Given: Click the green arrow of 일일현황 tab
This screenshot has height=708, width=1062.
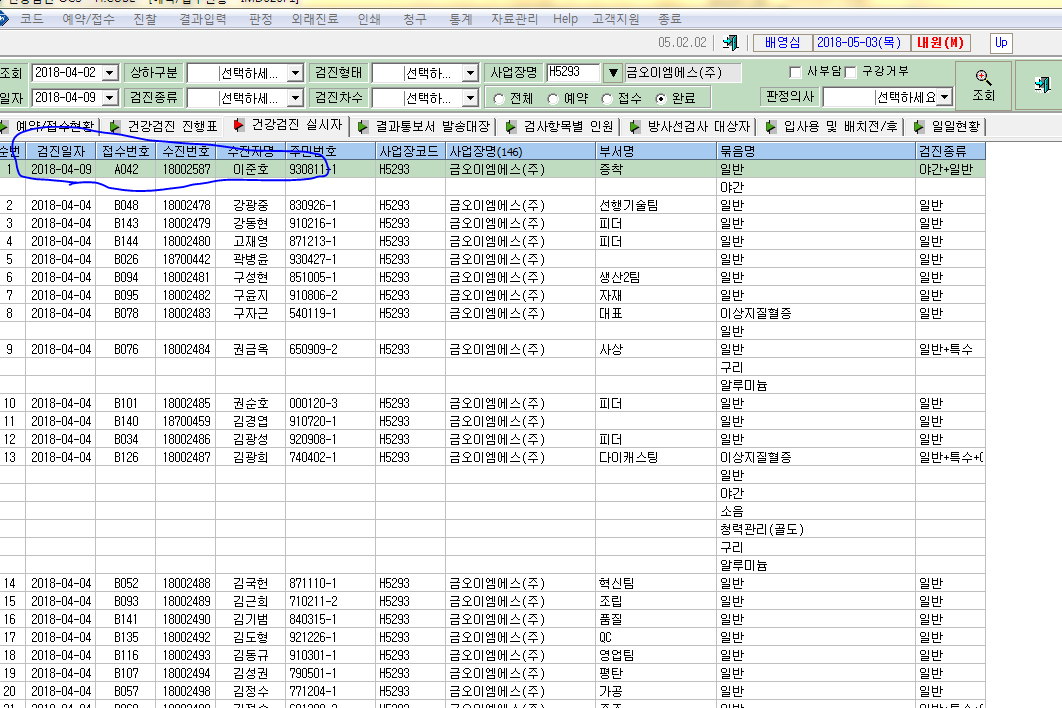Looking at the screenshot, I should click(918, 127).
